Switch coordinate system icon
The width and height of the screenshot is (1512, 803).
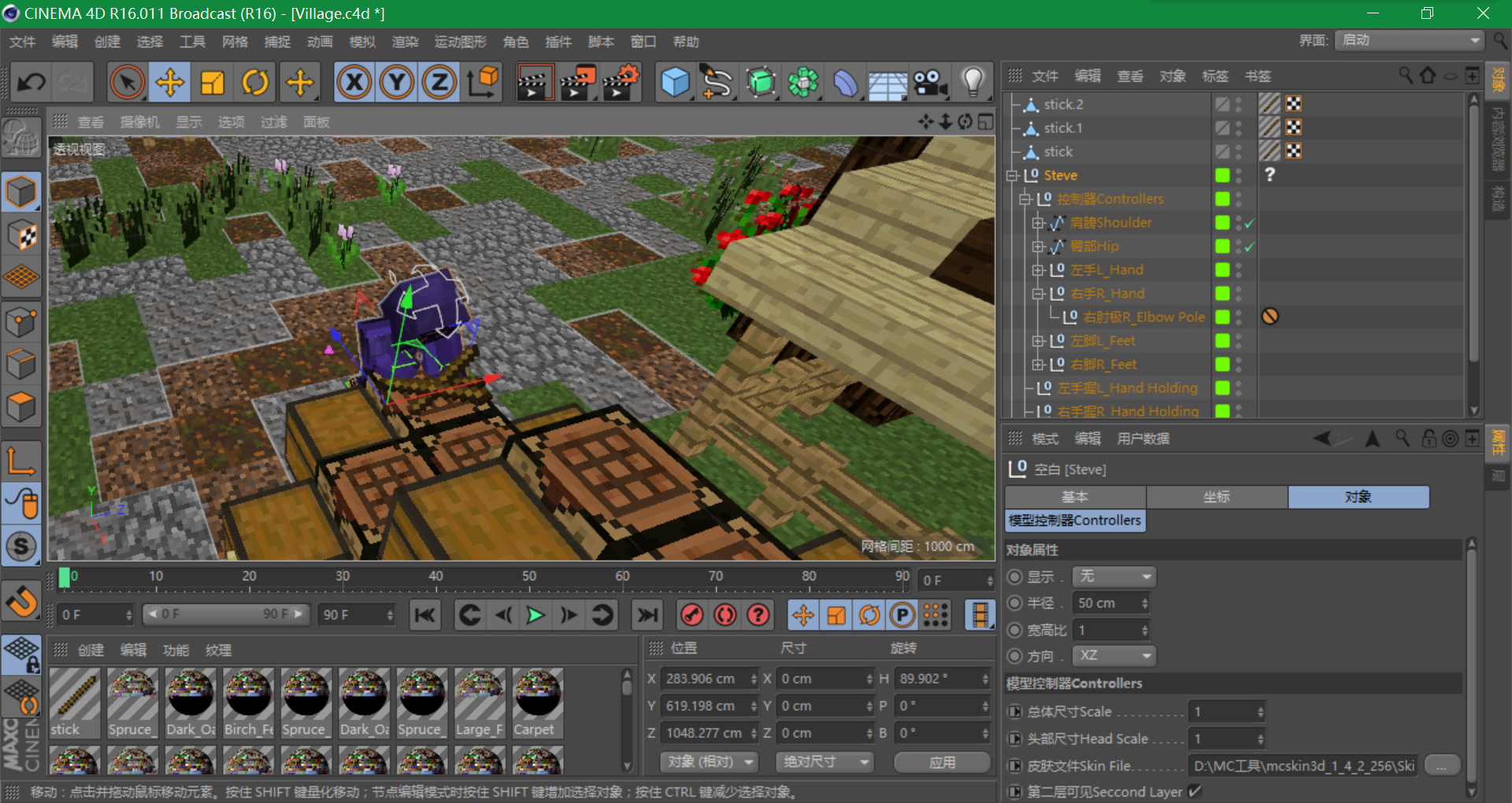(x=482, y=82)
